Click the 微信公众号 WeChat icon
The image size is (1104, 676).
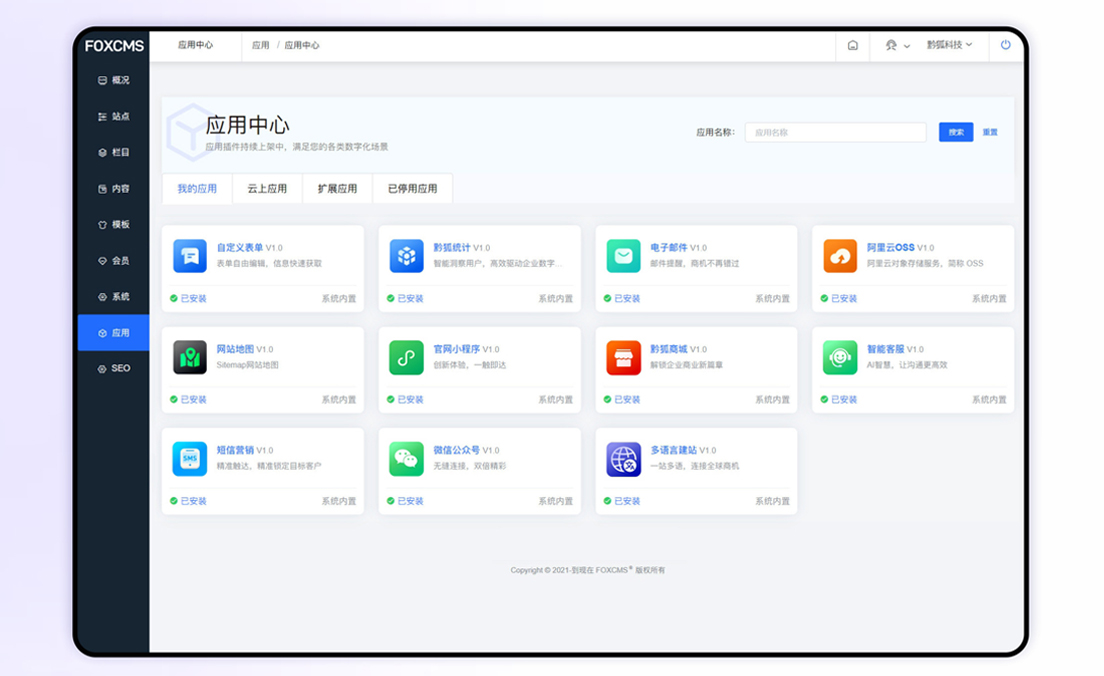(x=406, y=458)
